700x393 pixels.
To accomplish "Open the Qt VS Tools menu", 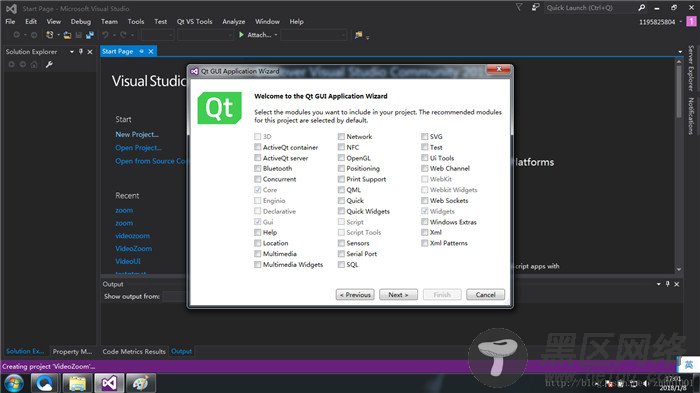I will (194, 21).
